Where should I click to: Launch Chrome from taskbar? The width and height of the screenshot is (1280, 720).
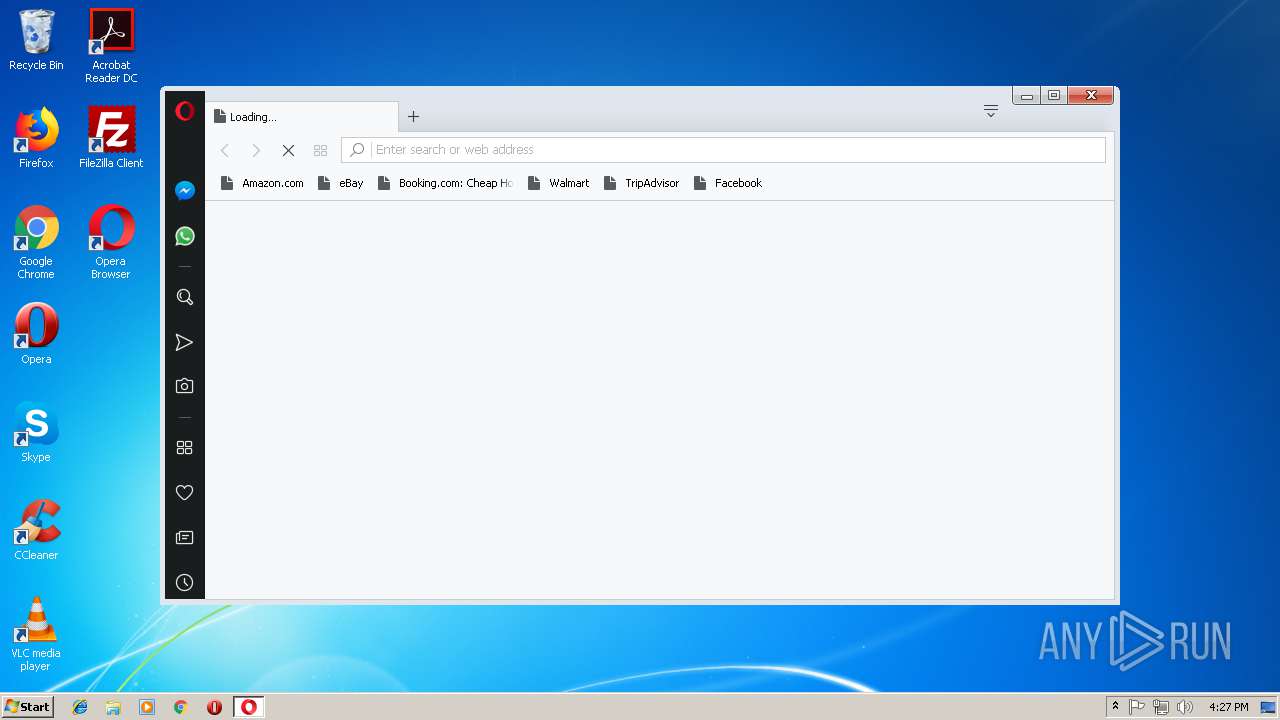tap(181, 707)
